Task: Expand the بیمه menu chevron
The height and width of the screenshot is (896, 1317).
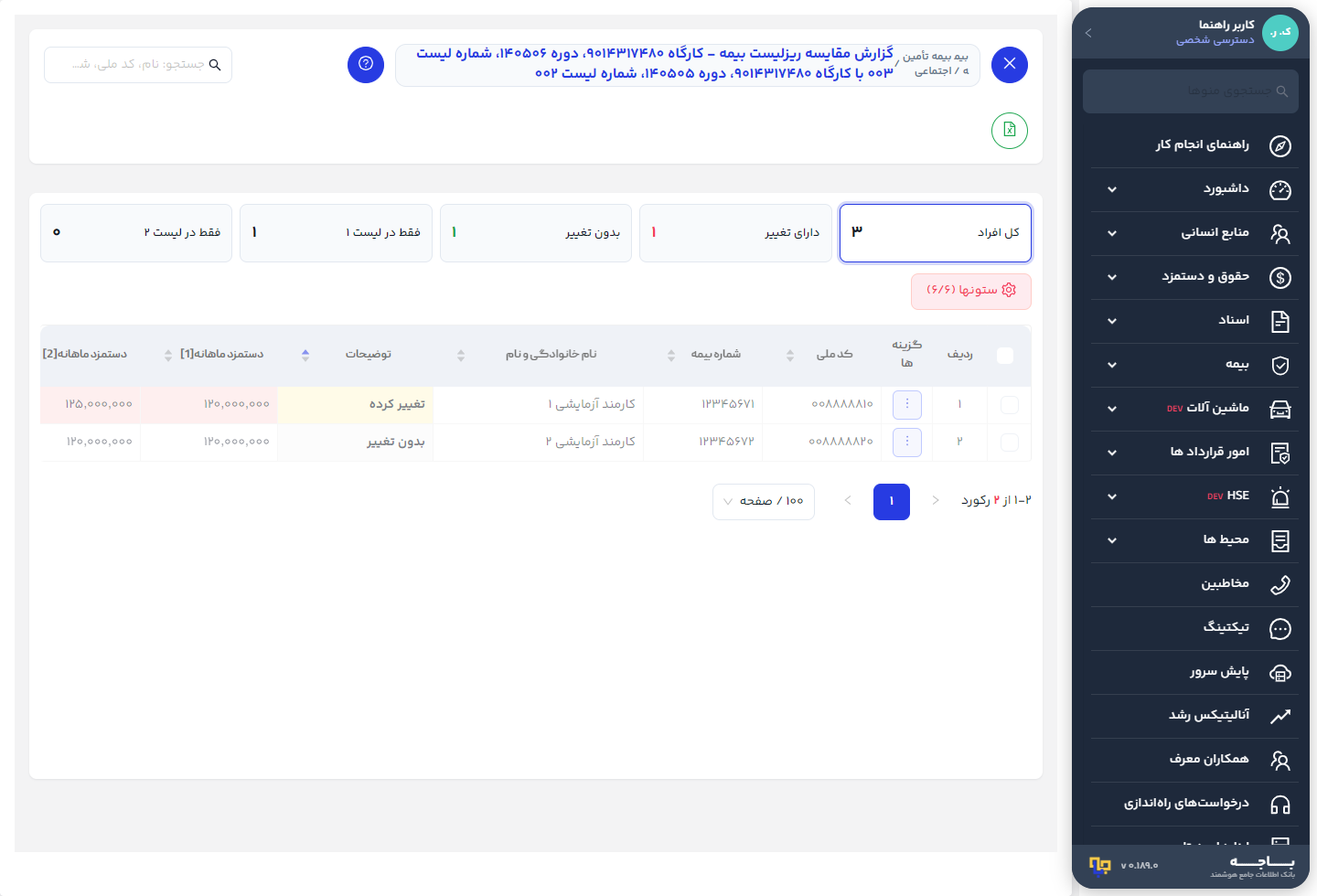Action: click(x=1112, y=365)
